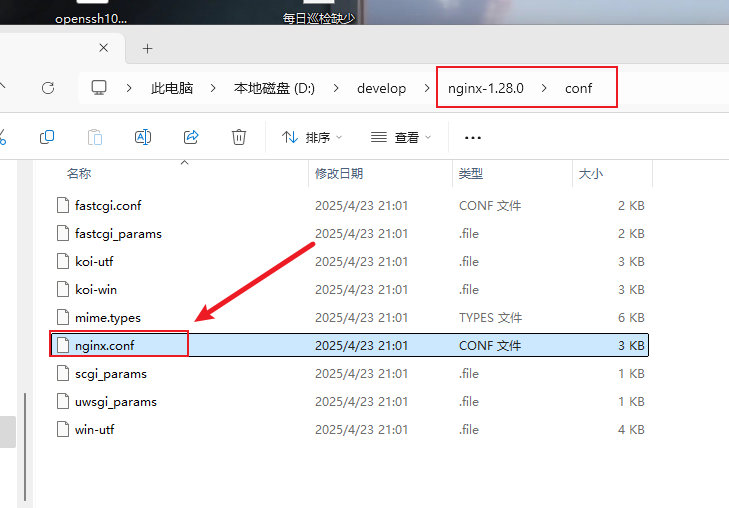Click 4 KB size of win-utf
This screenshot has width=729, height=508.
point(631,429)
